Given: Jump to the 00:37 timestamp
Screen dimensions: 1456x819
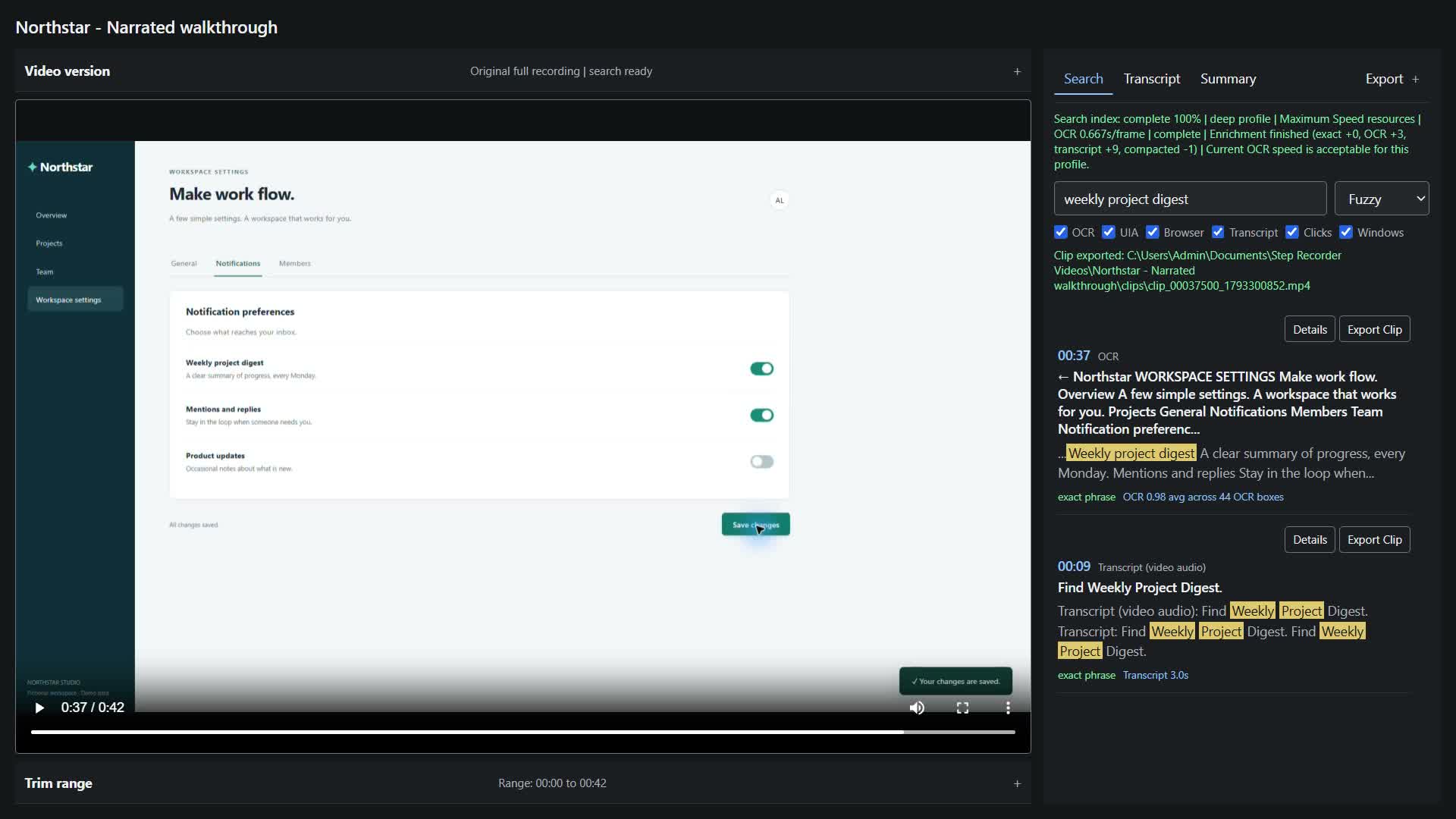Looking at the screenshot, I should (x=1073, y=356).
